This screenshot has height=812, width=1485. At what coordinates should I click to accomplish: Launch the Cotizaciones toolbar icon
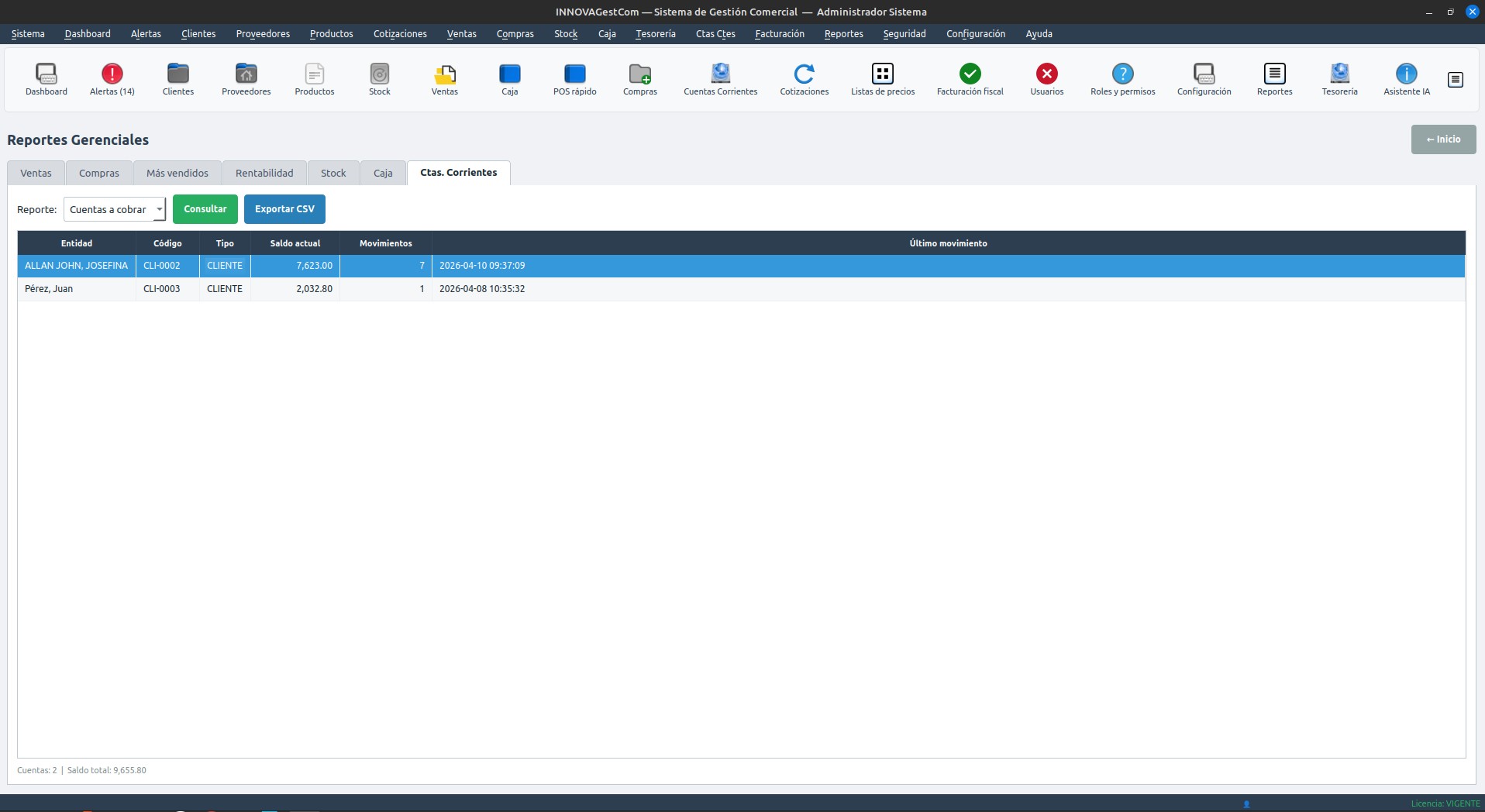click(804, 79)
